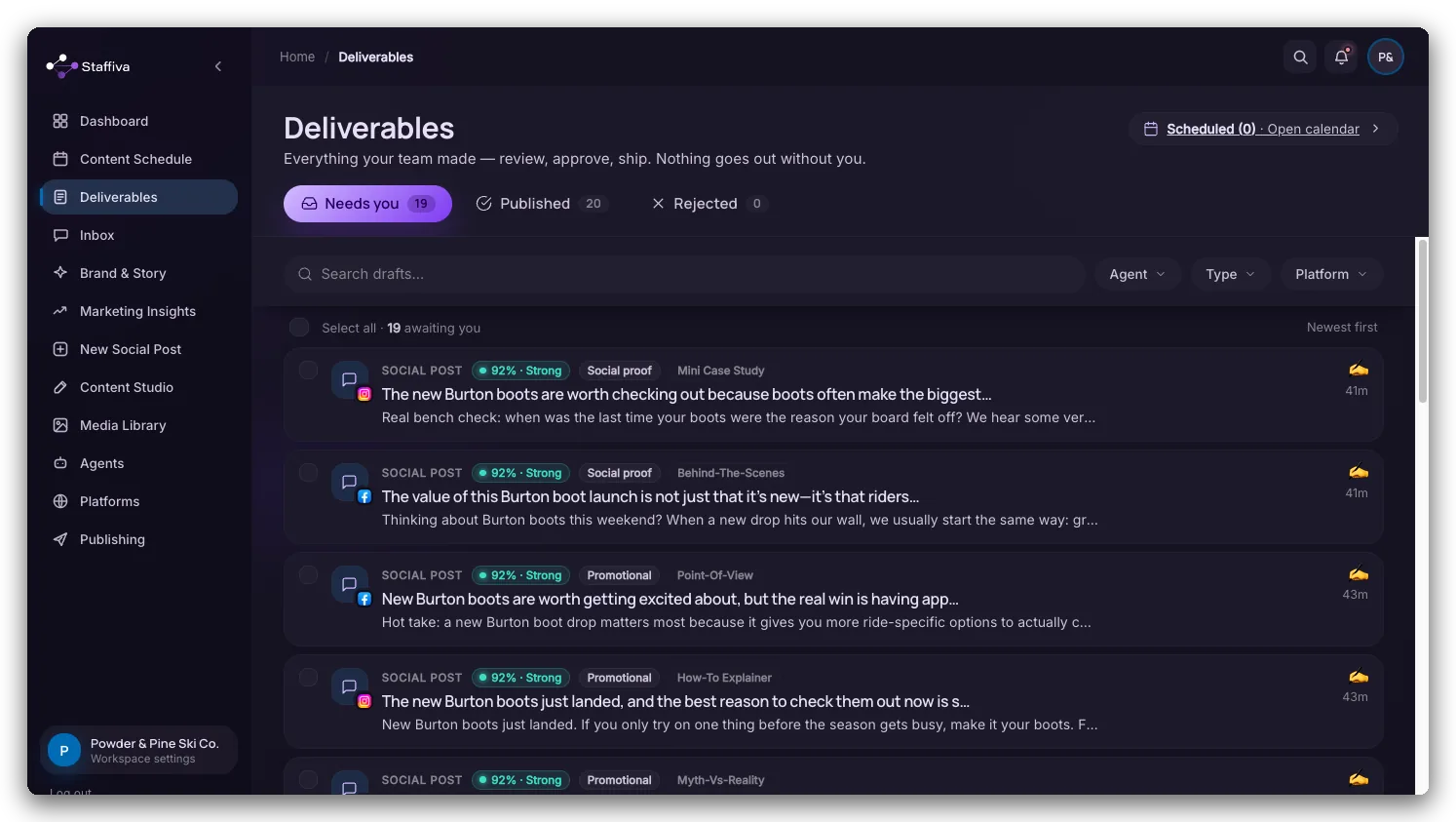Click the Home breadcrumb link
The width and height of the screenshot is (1456, 822).
click(x=297, y=58)
